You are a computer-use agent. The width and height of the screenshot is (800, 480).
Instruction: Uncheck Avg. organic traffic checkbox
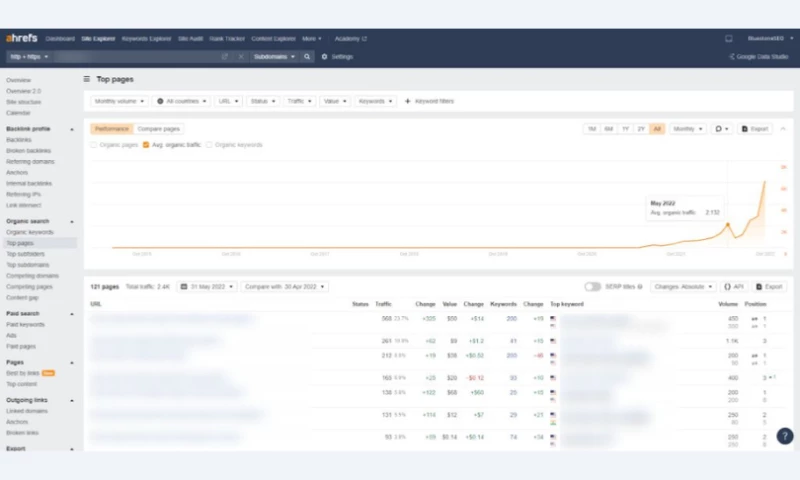[x=146, y=145]
